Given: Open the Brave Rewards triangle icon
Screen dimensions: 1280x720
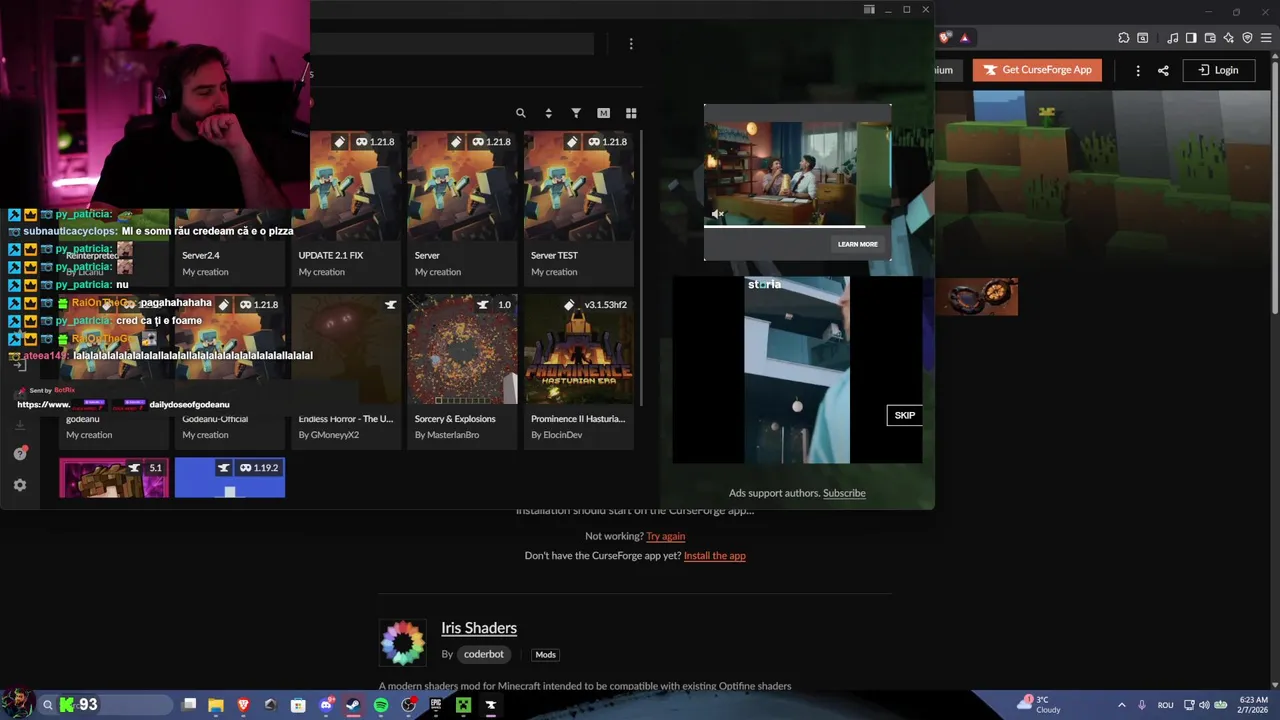Looking at the screenshot, I should (x=965, y=38).
